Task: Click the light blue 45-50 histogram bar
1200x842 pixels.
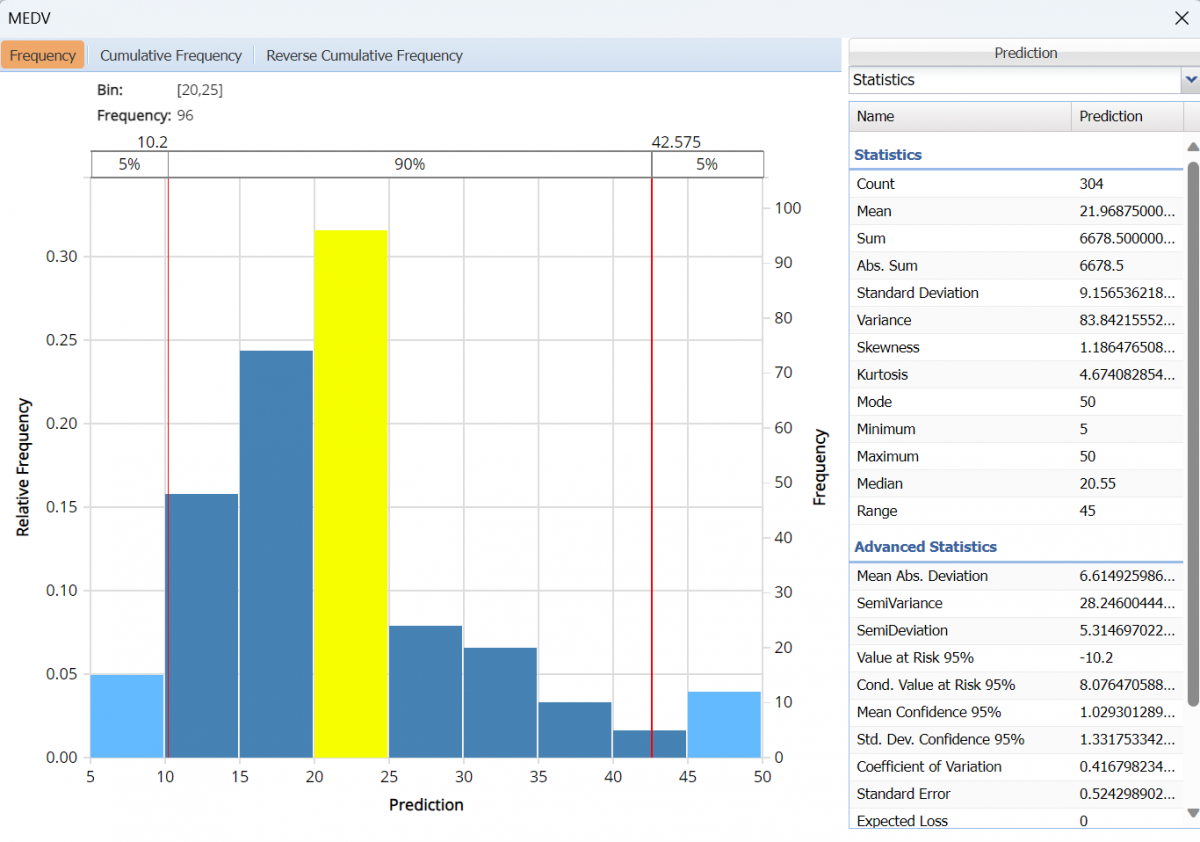Action: 724,724
